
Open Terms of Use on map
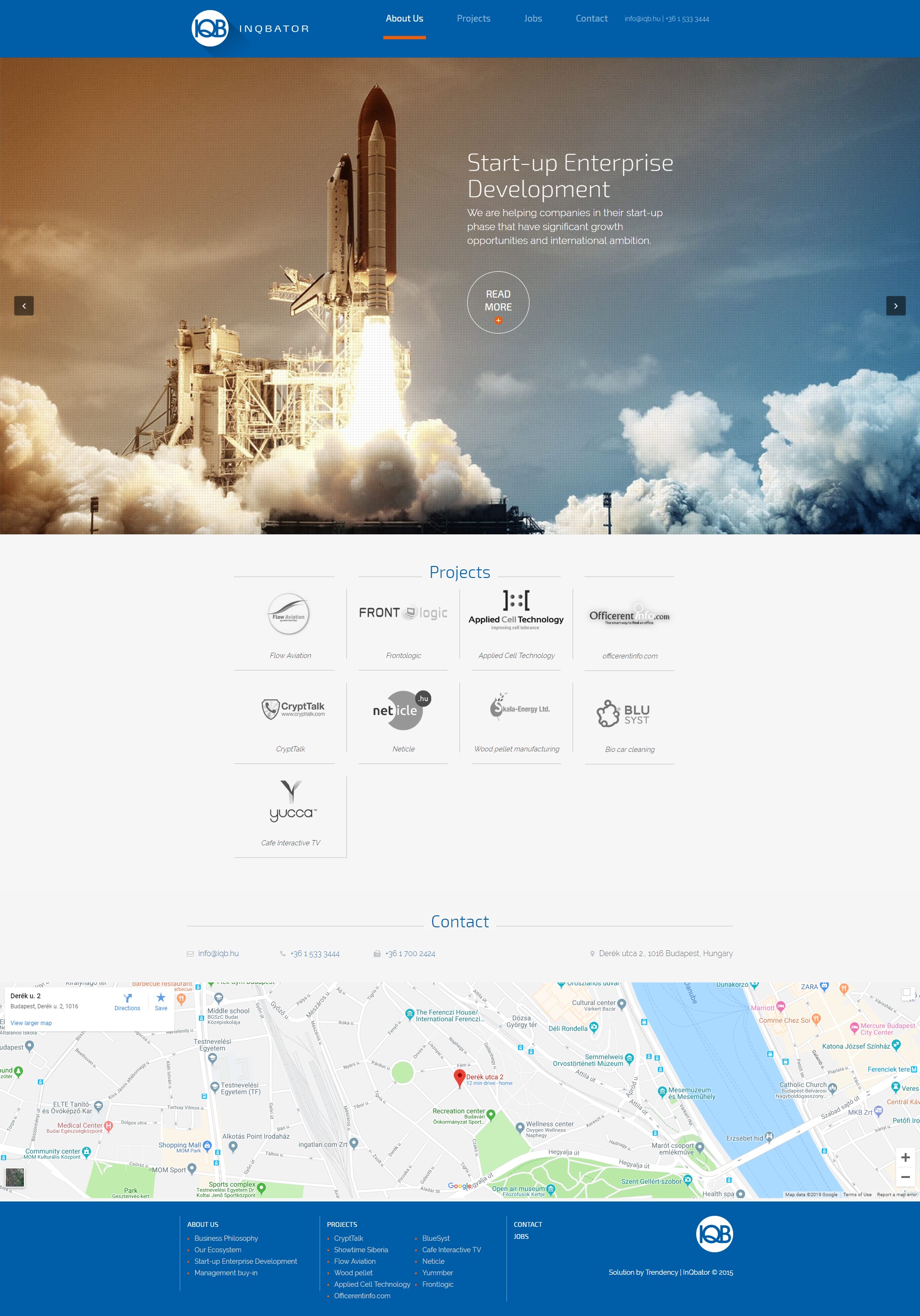(857, 1194)
